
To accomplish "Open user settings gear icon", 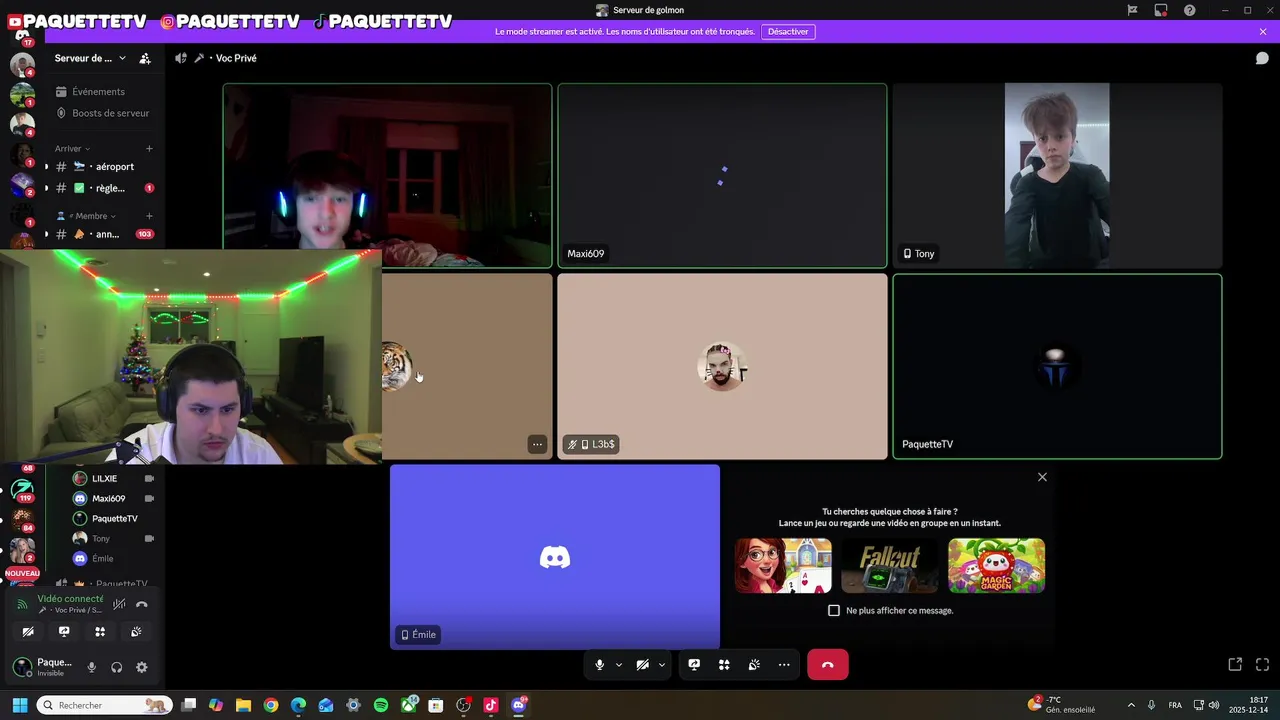I will (x=141, y=667).
